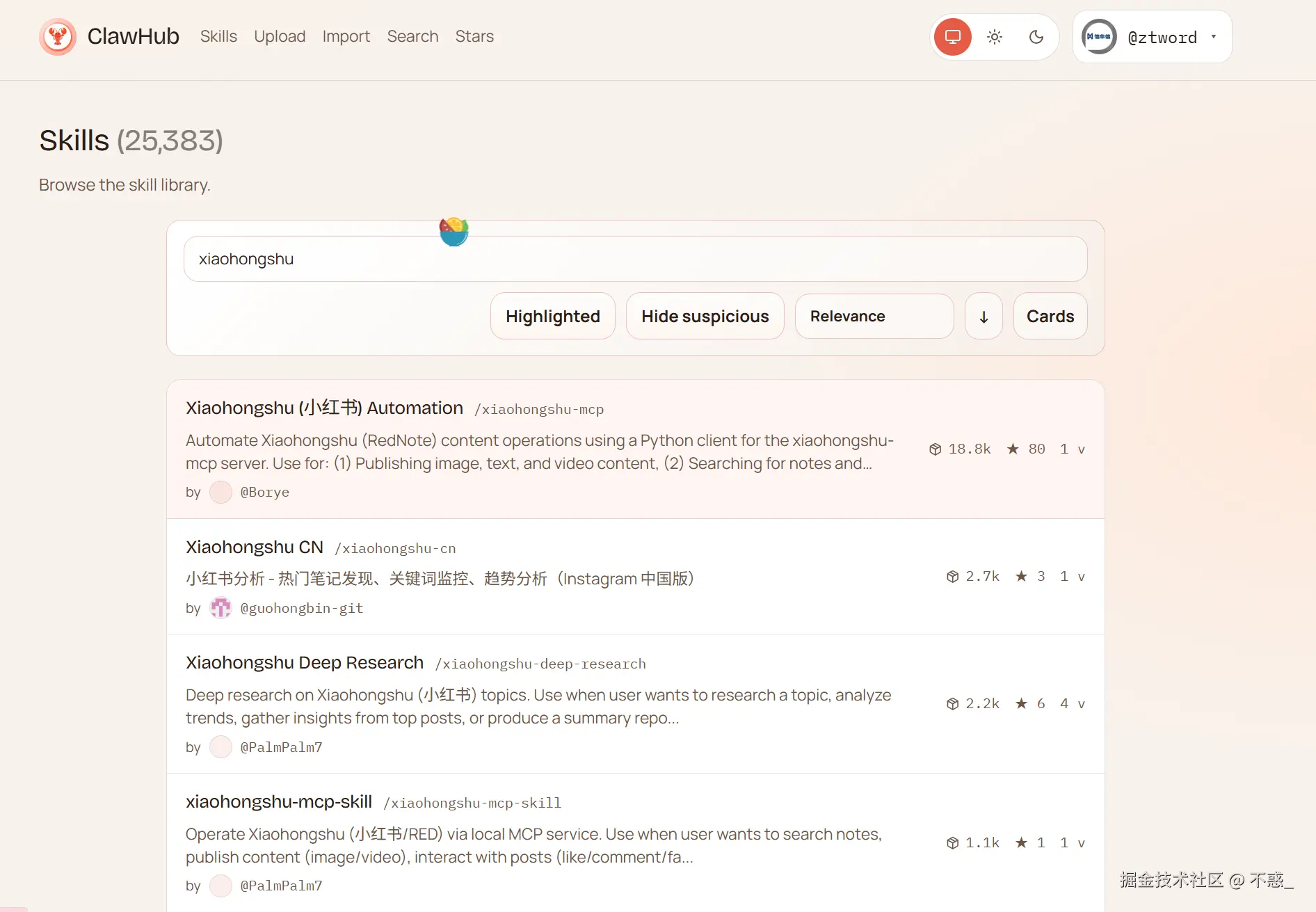The width and height of the screenshot is (1316, 912).
Task: Click the @ztword profile avatar
Action: pyautogui.click(x=1099, y=36)
